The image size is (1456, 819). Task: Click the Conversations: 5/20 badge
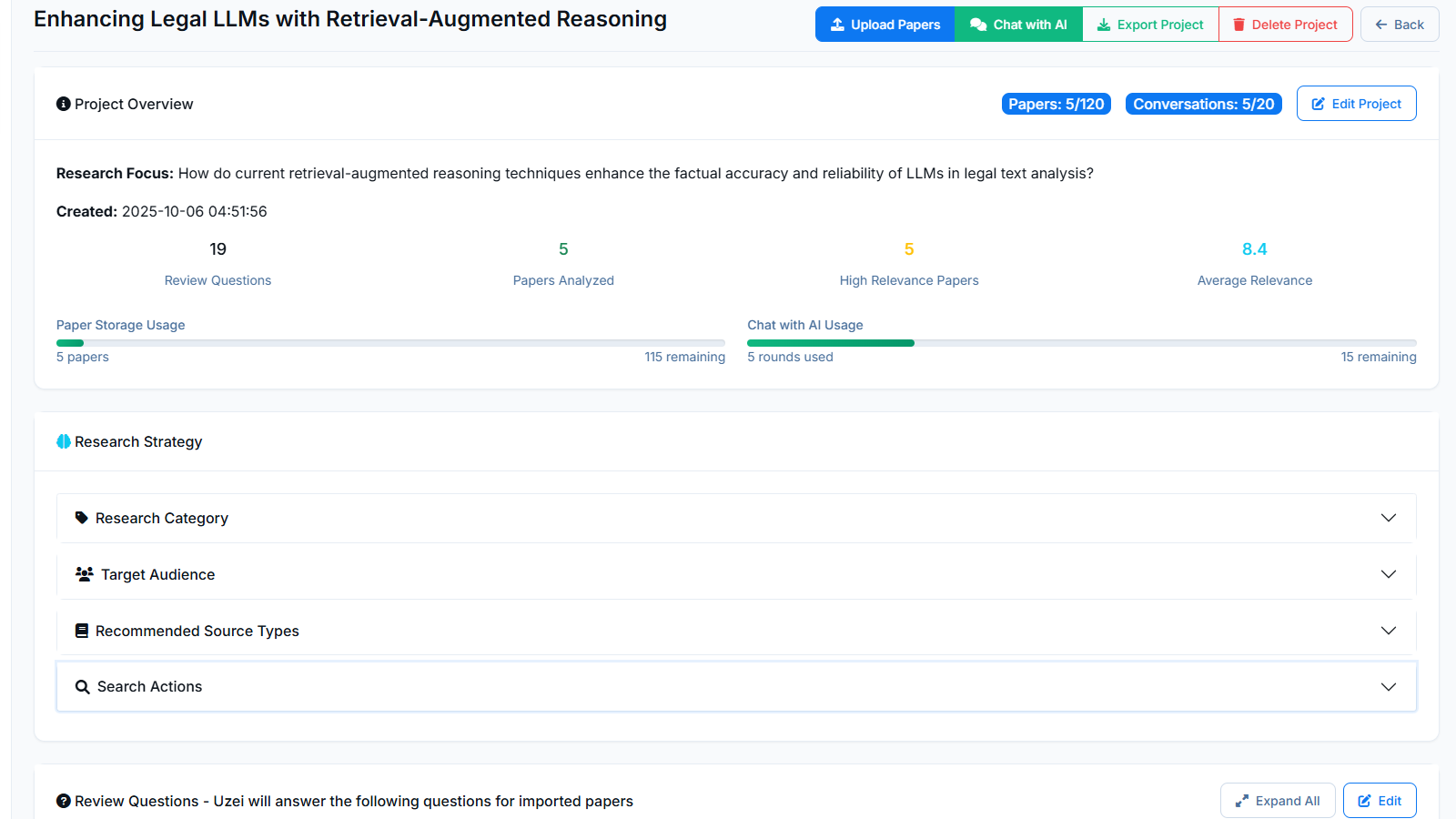click(x=1203, y=104)
